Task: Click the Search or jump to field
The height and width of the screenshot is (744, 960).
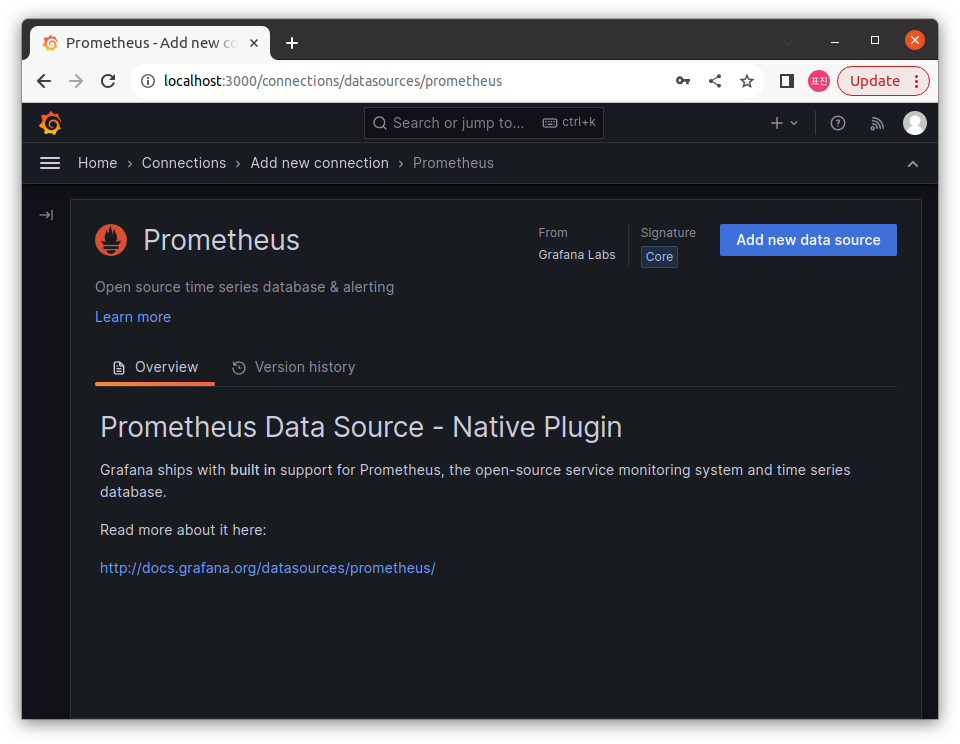Action: tap(484, 123)
